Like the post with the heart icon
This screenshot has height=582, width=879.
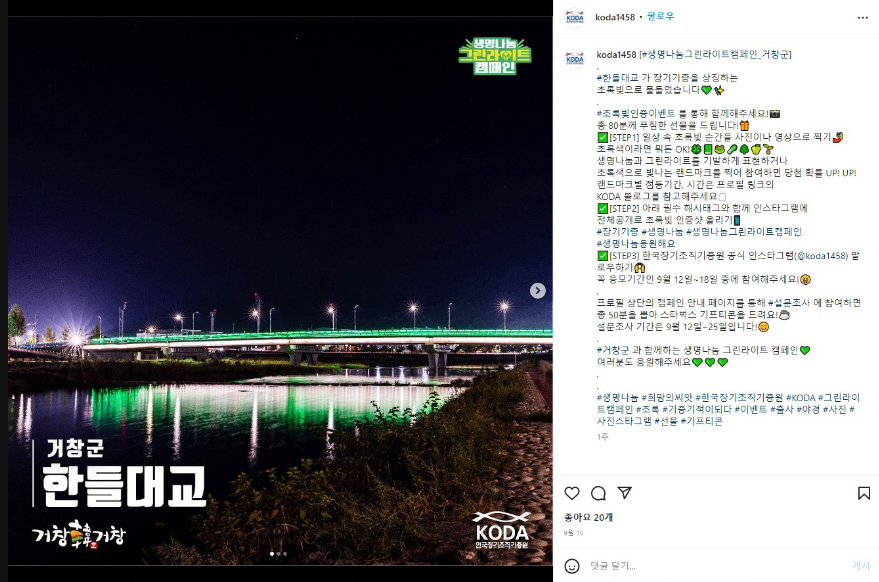[x=572, y=493]
